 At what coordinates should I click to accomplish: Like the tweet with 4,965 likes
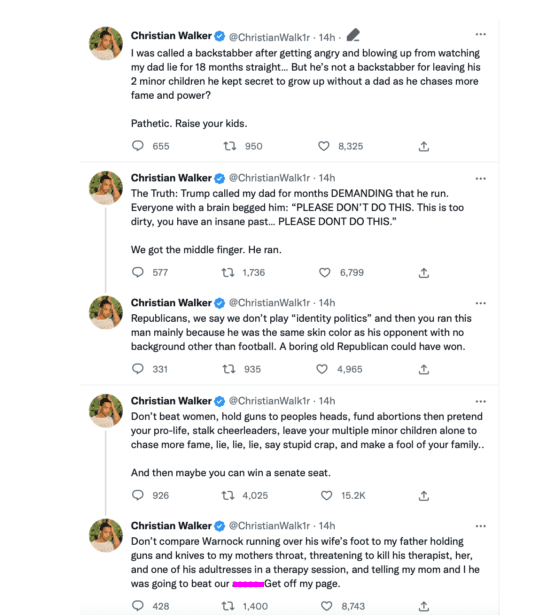(322, 369)
